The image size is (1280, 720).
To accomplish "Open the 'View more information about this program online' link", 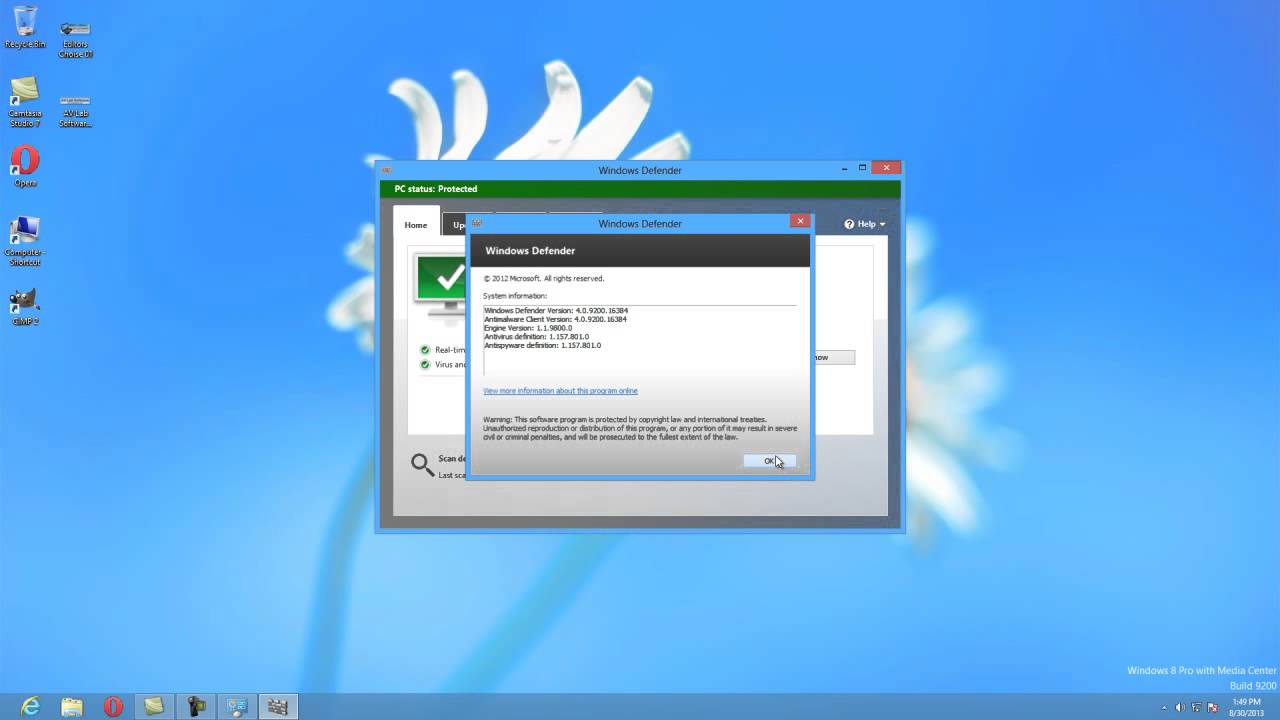I will coord(560,391).
